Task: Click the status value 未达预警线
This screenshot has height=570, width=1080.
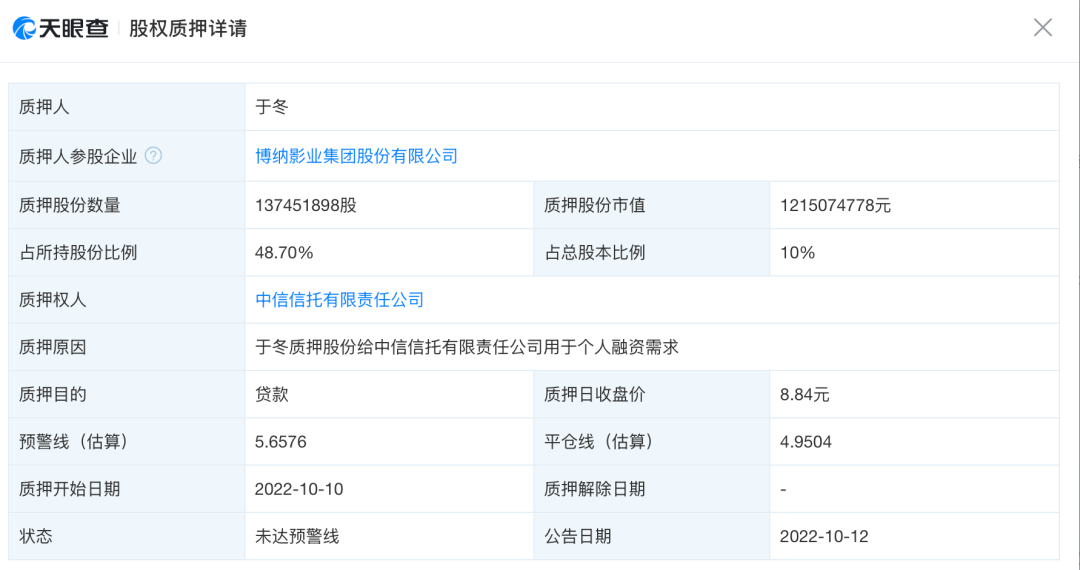Action: point(297,536)
